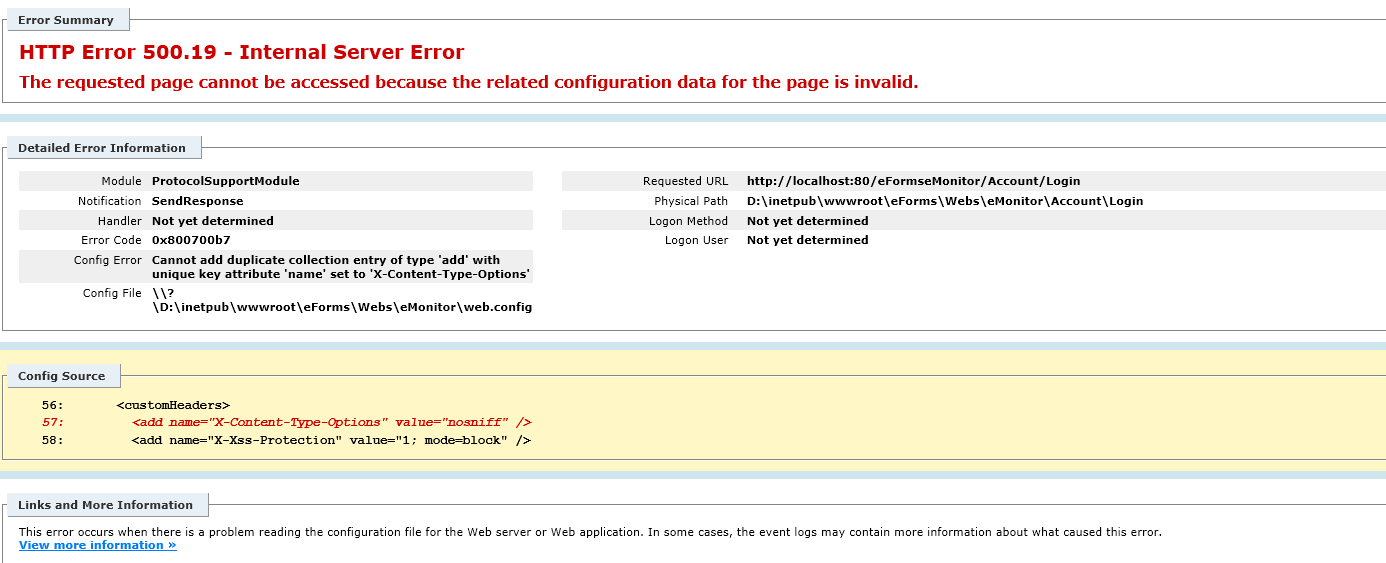Viewport: 1386px width, 563px height.
Task: Open the "View more information" link
Action: [x=97, y=546]
